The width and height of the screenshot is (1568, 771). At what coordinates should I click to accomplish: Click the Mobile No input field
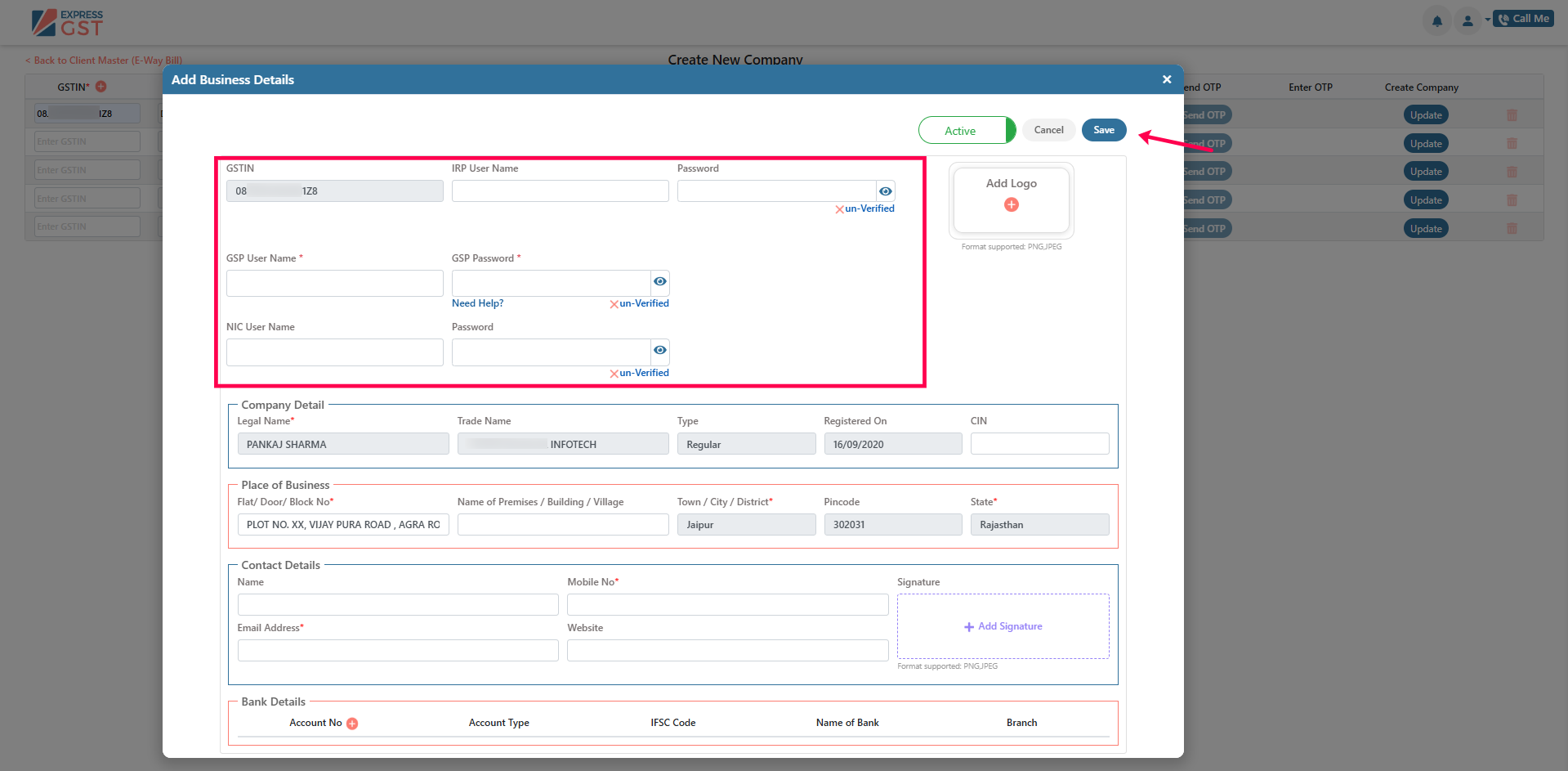pyautogui.click(x=727, y=605)
